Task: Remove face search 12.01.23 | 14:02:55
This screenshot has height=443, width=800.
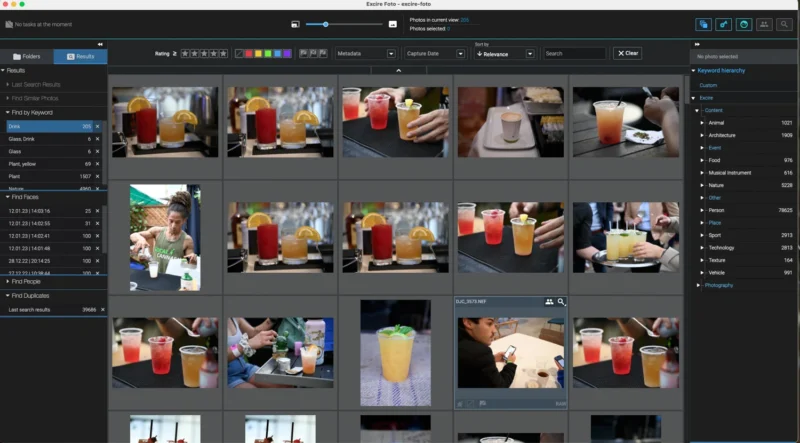Action: click(x=97, y=224)
